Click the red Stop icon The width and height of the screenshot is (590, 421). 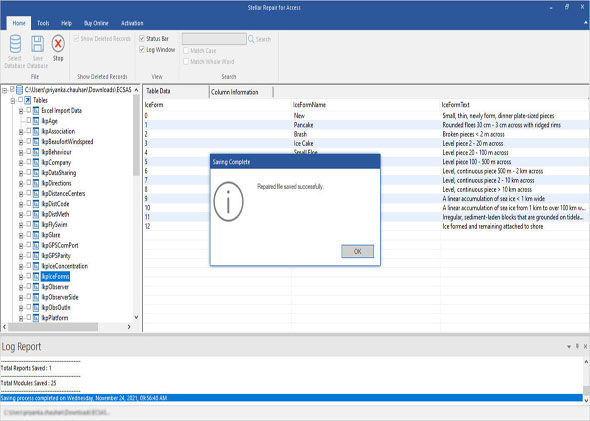58,43
